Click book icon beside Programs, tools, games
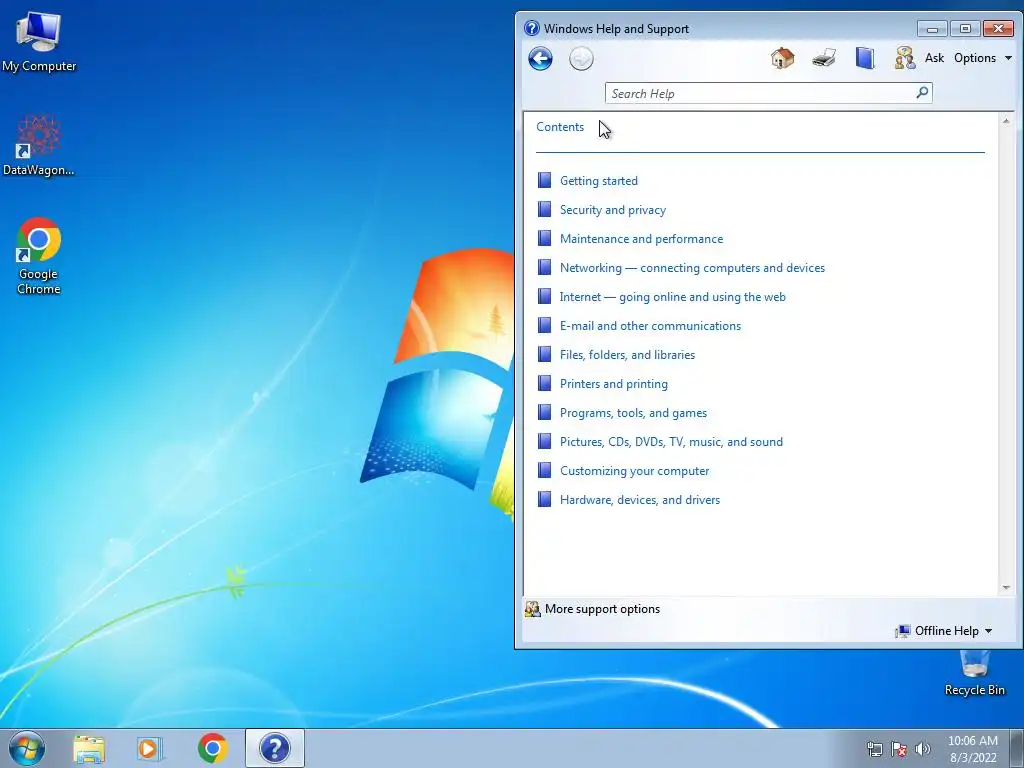The image size is (1024, 768). (x=544, y=412)
